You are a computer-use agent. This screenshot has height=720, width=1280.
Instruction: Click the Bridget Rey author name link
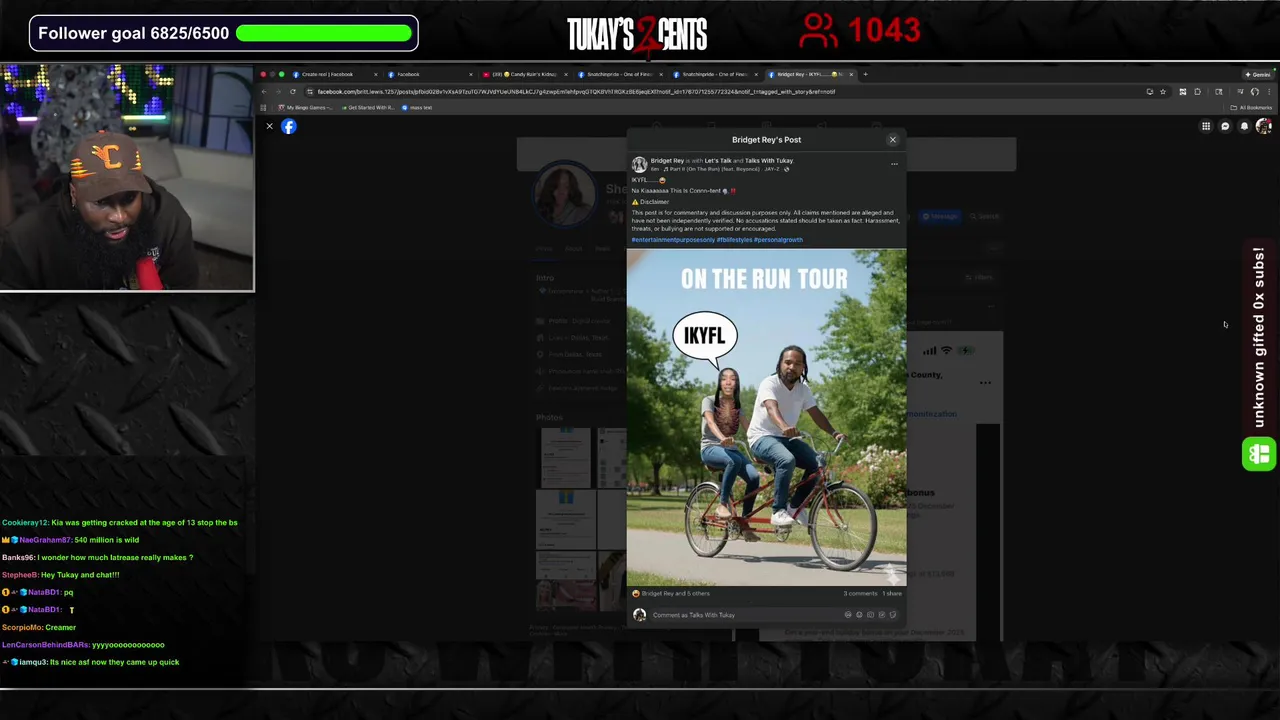[667, 161]
